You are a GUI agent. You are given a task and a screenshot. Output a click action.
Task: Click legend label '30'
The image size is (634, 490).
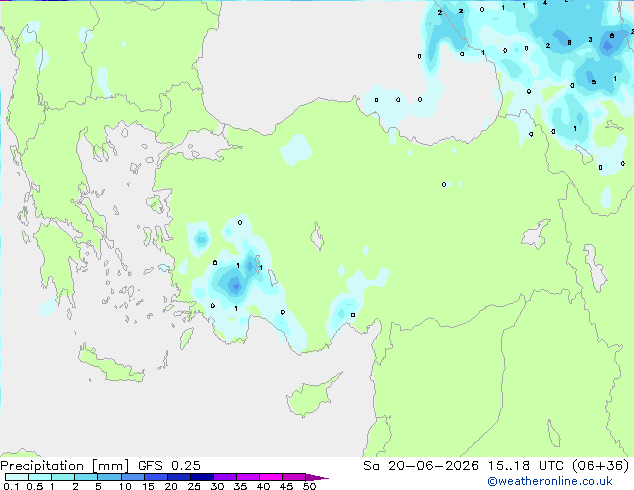tap(217, 486)
